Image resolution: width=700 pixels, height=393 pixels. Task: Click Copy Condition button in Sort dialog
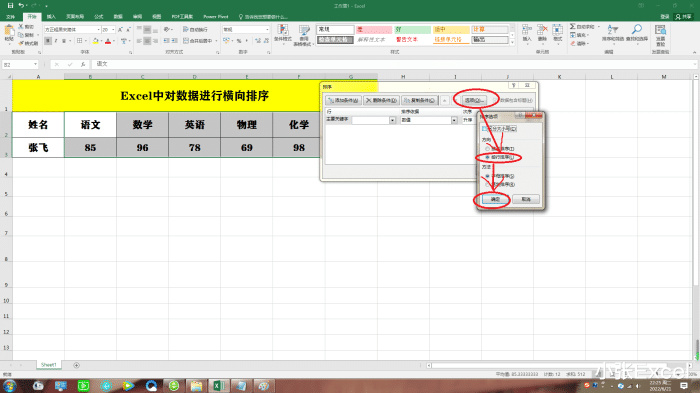pos(419,100)
